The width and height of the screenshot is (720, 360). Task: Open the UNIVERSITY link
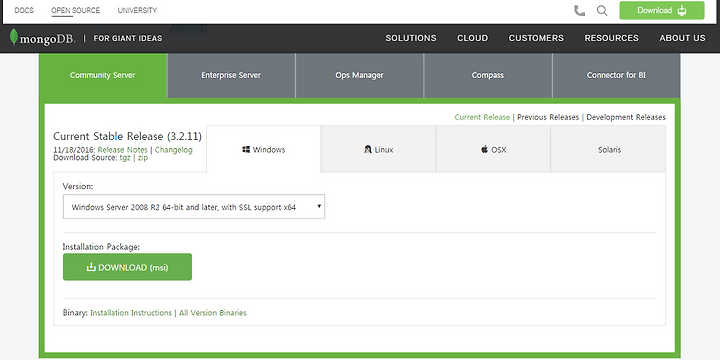(x=137, y=10)
